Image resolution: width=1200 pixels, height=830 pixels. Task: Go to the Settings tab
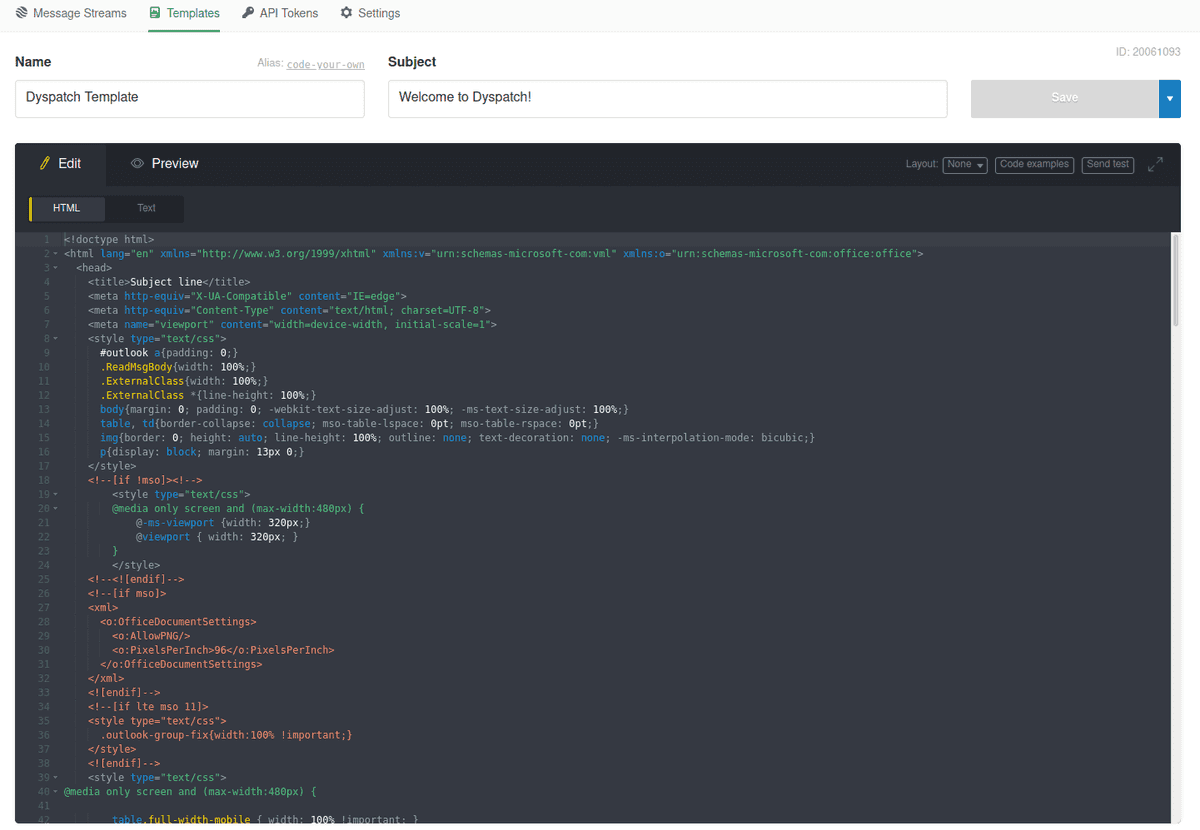tap(370, 13)
